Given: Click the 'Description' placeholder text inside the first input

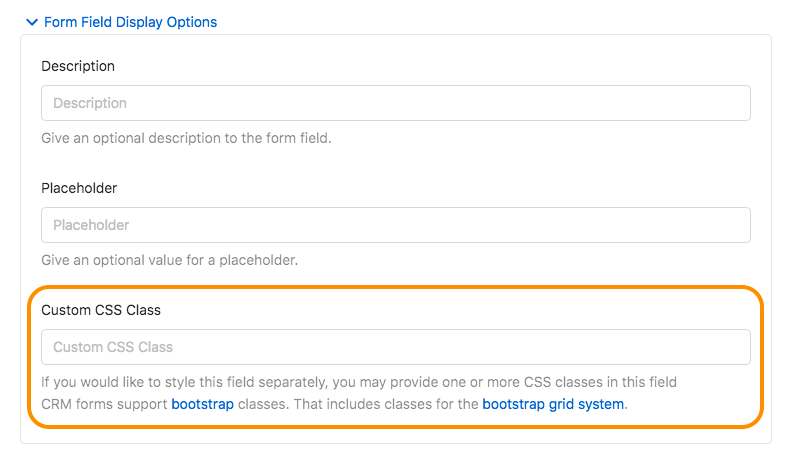Looking at the screenshot, I should coord(90,103).
